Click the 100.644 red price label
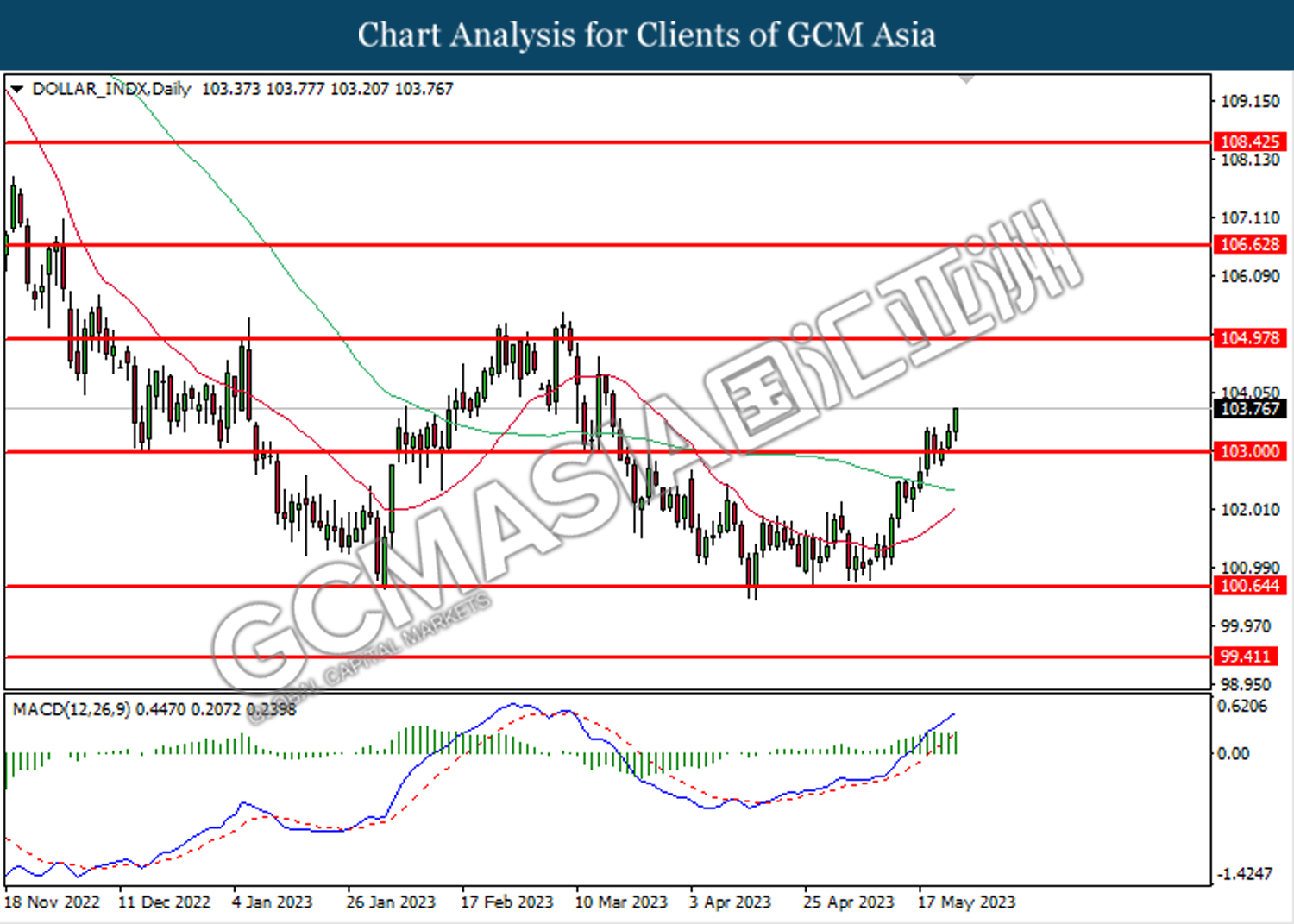The width and height of the screenshot is (1294, 924). [x=1249, y=586]
